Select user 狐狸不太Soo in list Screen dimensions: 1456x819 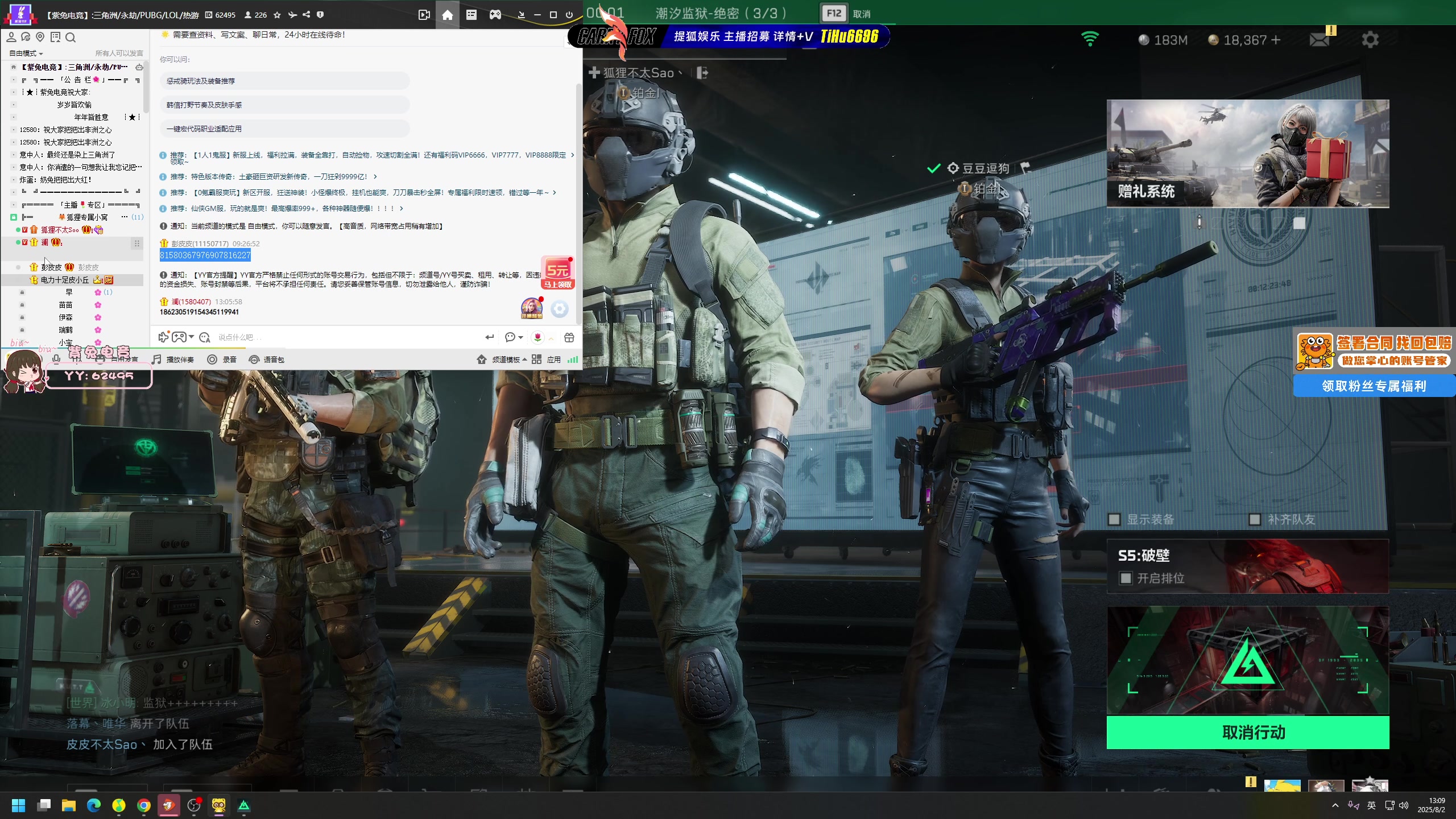tap(73, 230)
